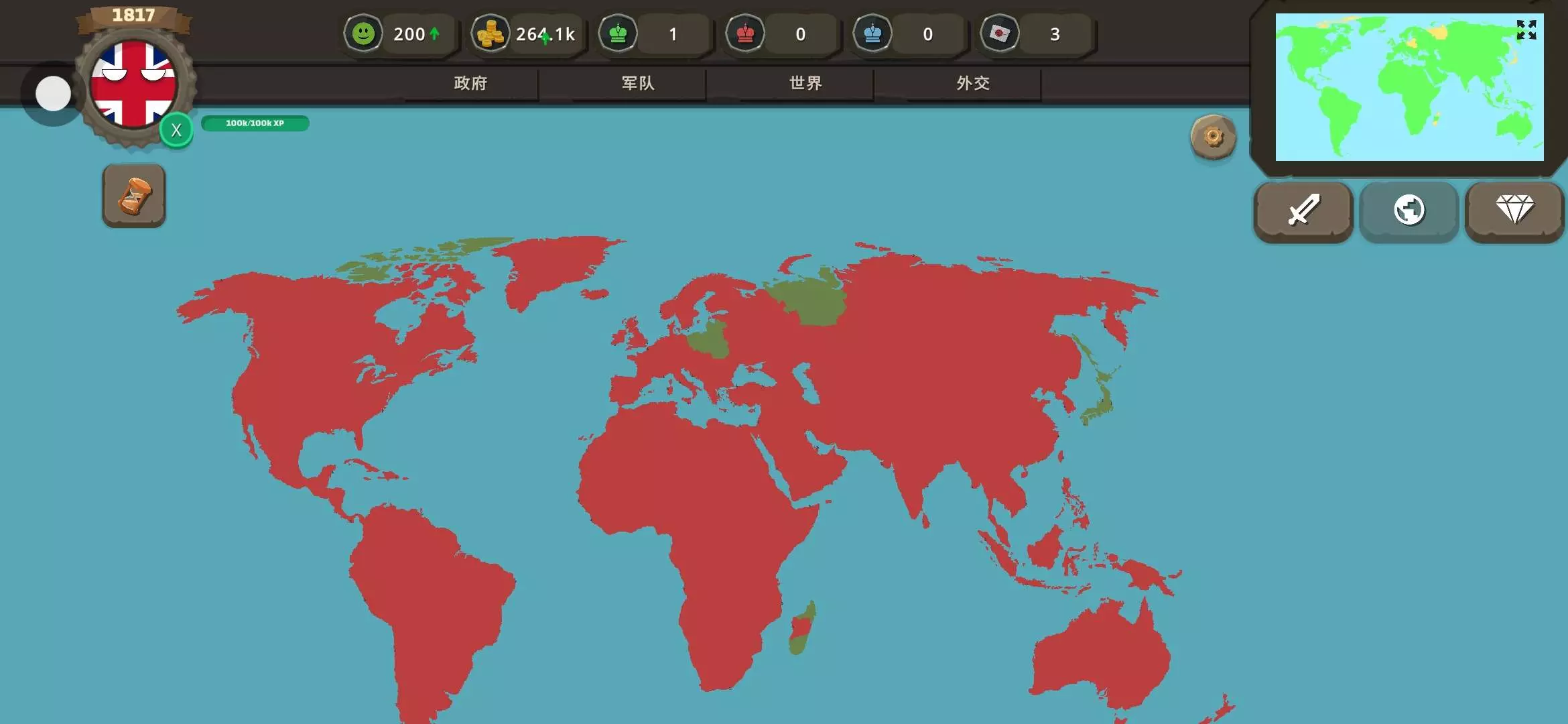Open the 世界 world tab
The height and width of the screenshot is (724, 1568).
(x=805, y=83)
